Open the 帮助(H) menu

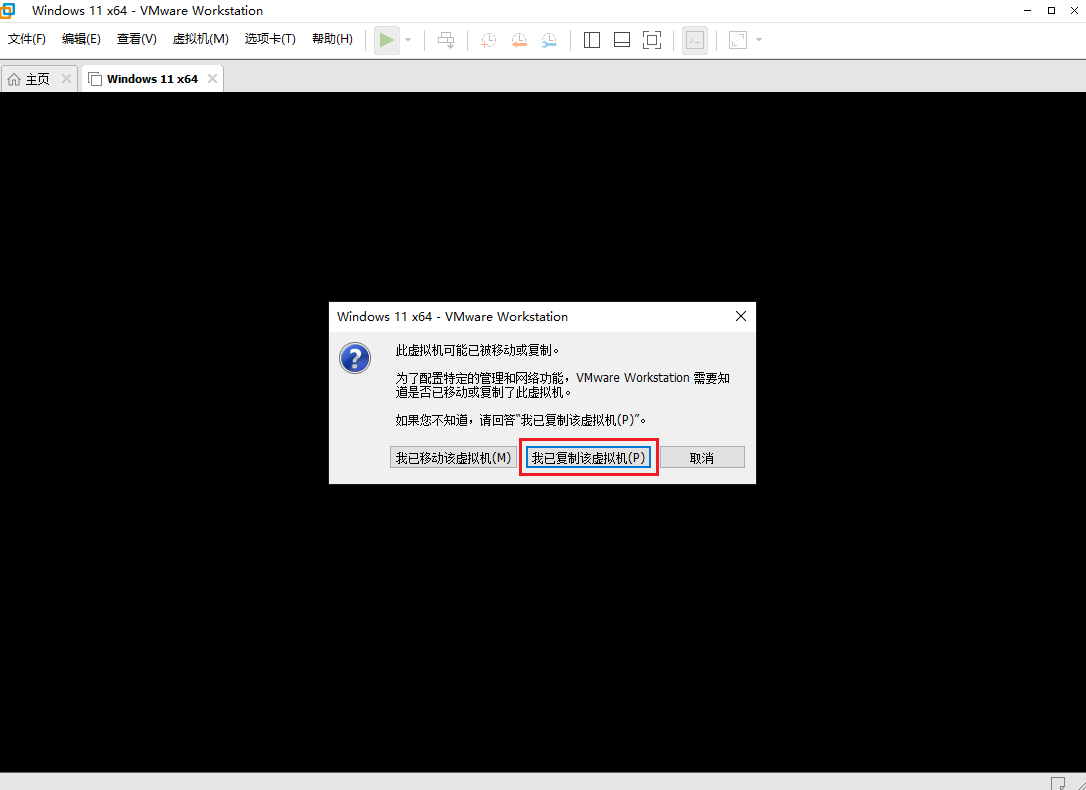click(x=332, y=39)
